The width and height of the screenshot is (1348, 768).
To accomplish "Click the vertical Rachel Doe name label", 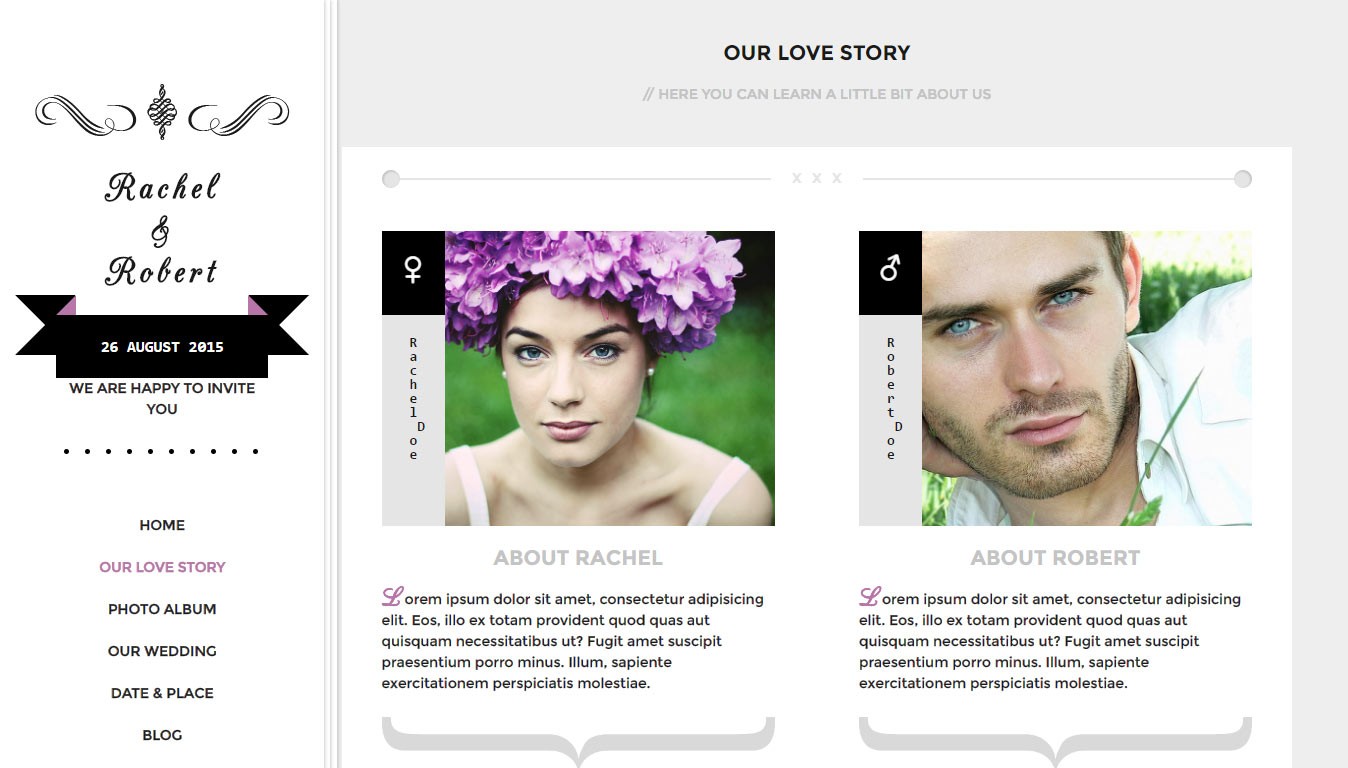I will point(414,398).
